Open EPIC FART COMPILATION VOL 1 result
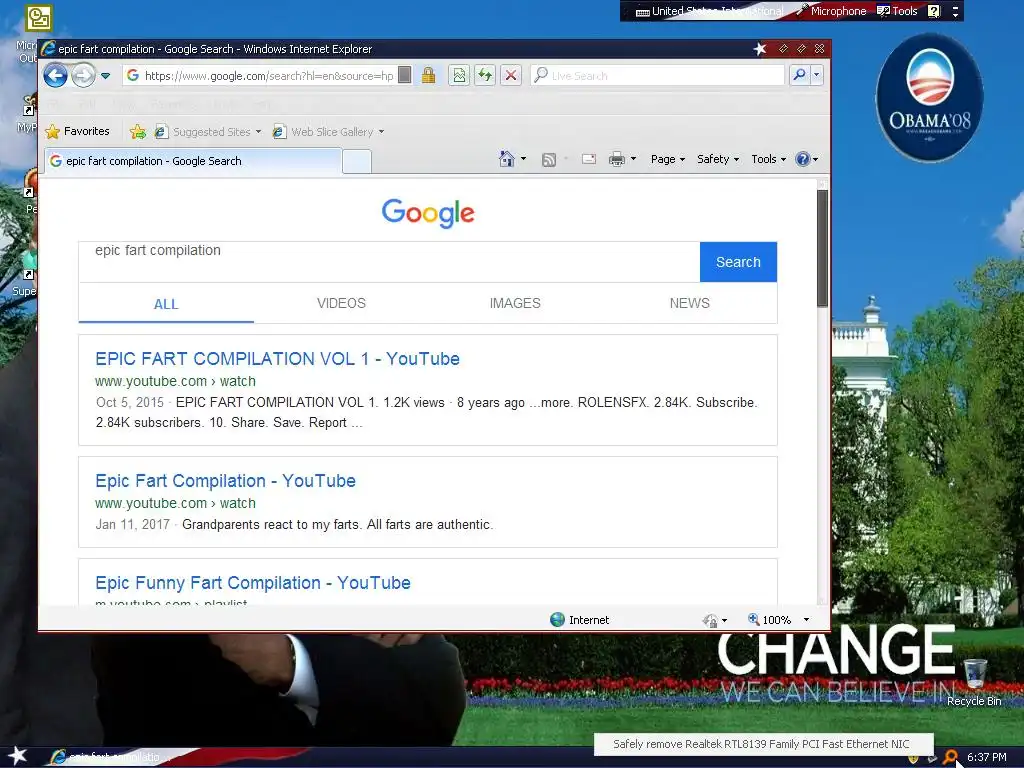The height and width of the screenshot is (768, 1024). pyautogui.click(x=277, y=359)
